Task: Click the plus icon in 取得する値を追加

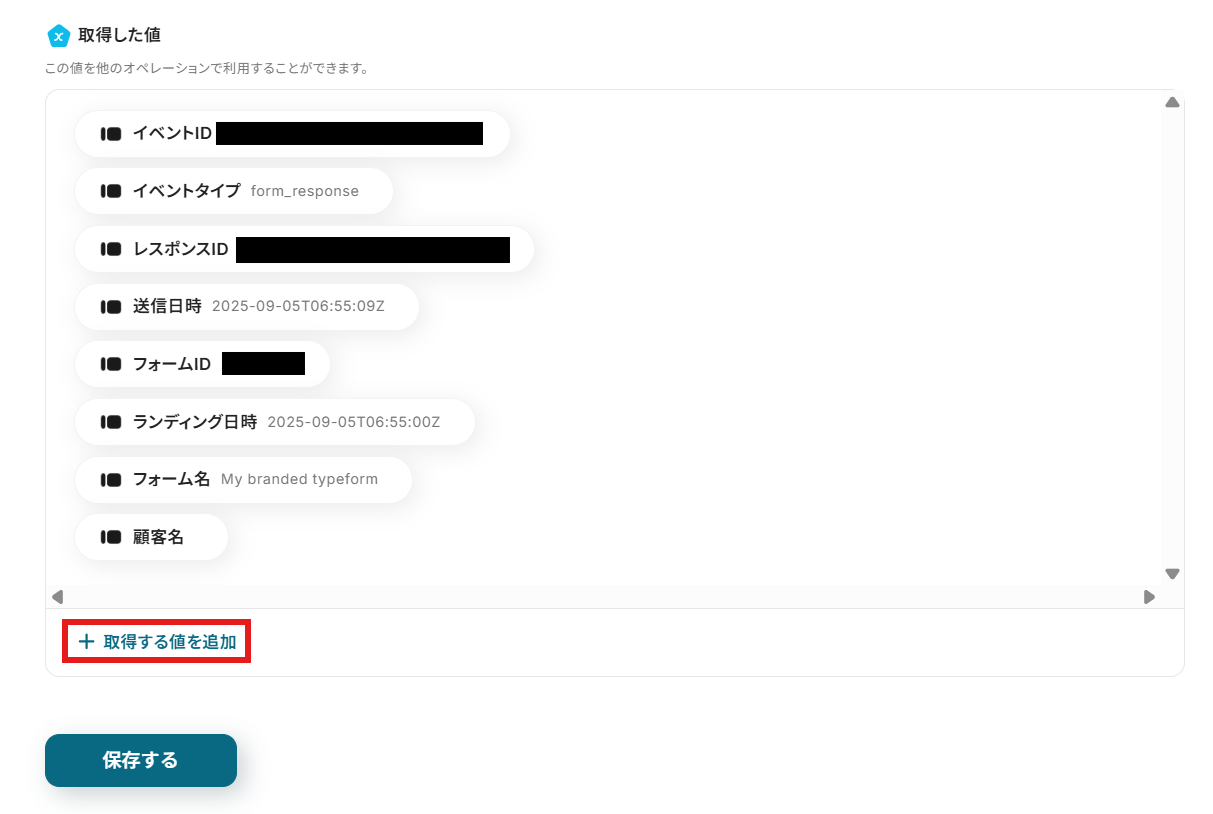Action: point(86,642)
